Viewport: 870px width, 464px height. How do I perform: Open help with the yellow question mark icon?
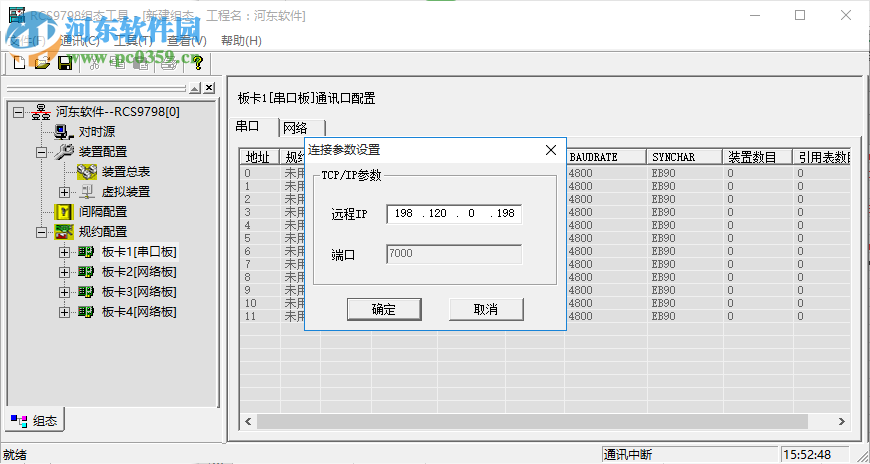click(x=197, y=63)
